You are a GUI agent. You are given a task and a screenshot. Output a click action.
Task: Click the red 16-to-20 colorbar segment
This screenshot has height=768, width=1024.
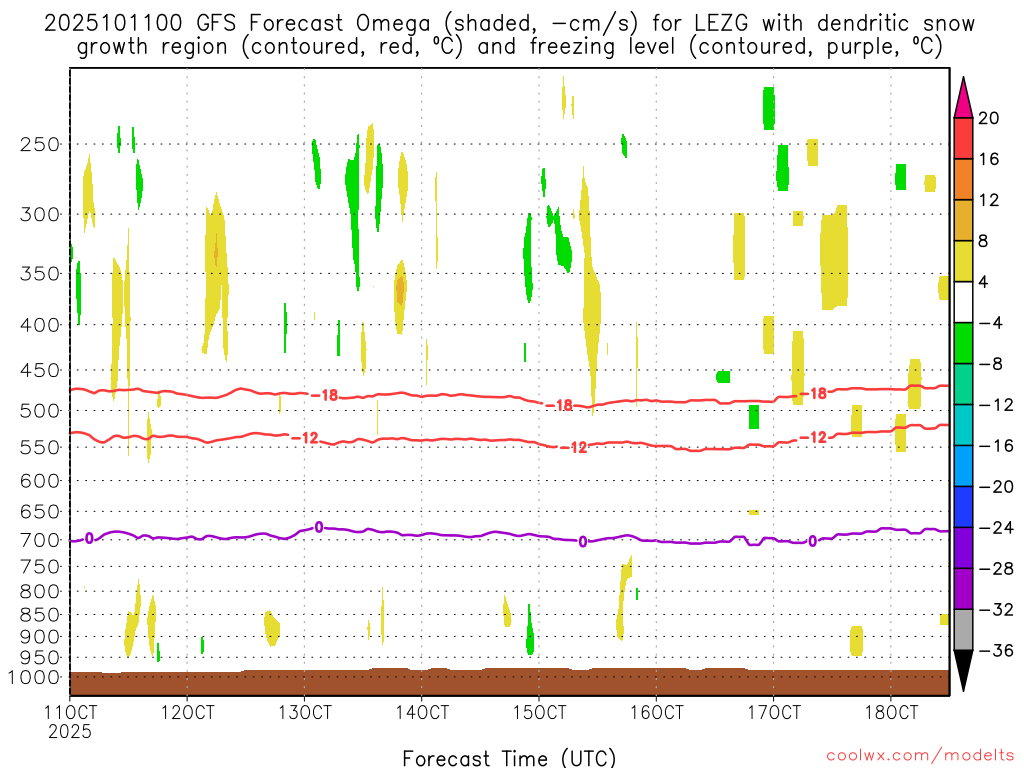[x=963, y=138]
